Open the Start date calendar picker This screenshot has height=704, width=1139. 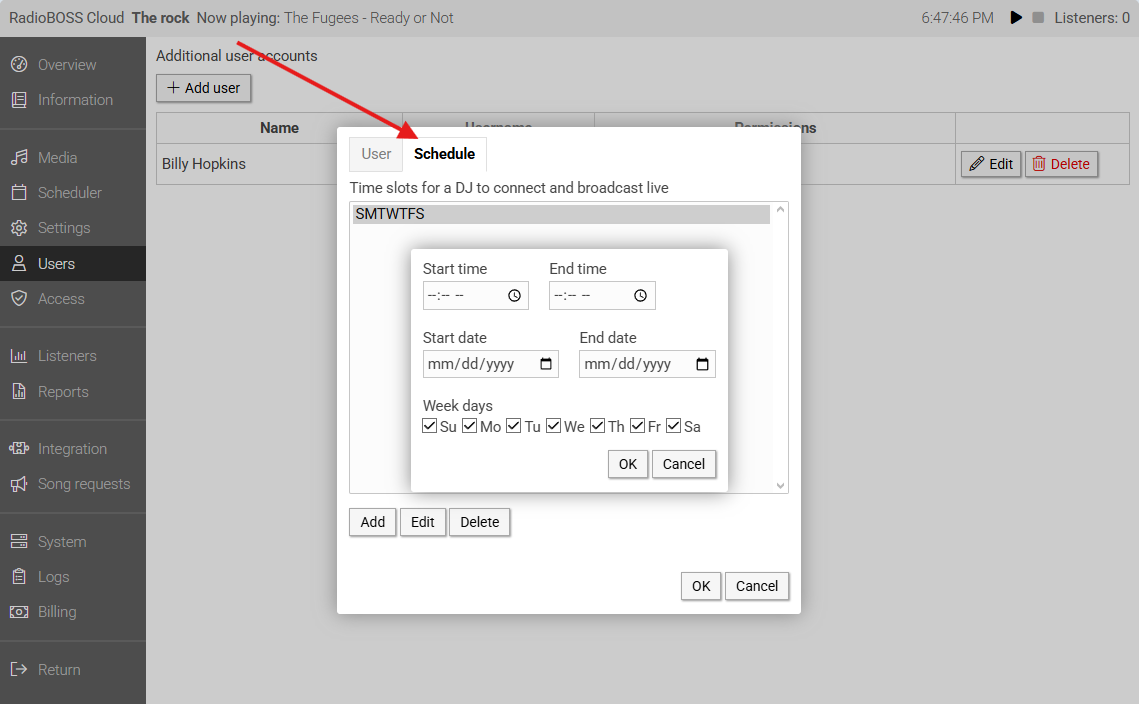(546, 364)
